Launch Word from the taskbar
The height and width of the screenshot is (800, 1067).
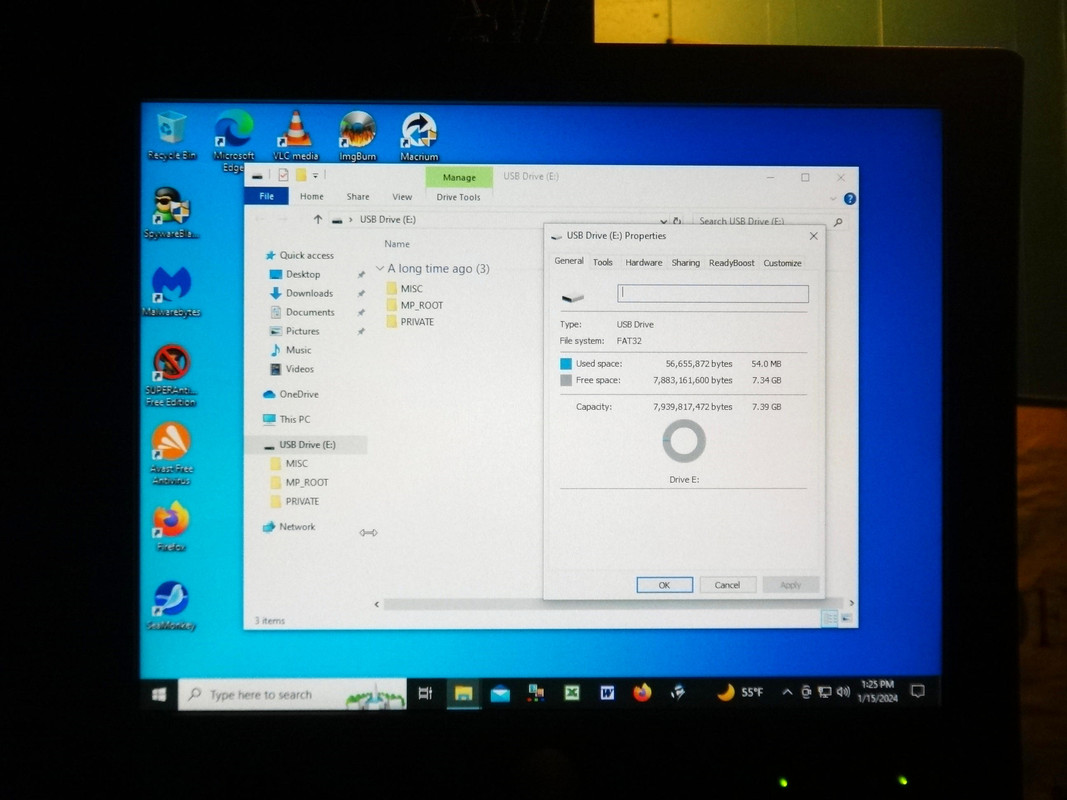pyautogui.click(x=607, y=693)
